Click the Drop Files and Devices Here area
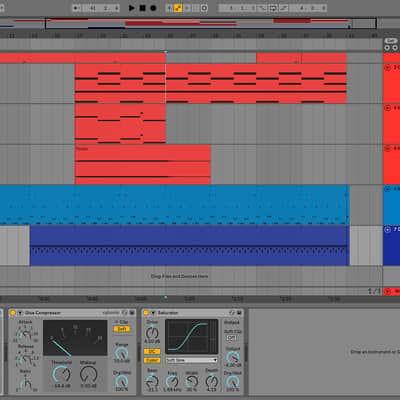Image resolution: width=400 pixels, height=400 pixels. [179, 276]
